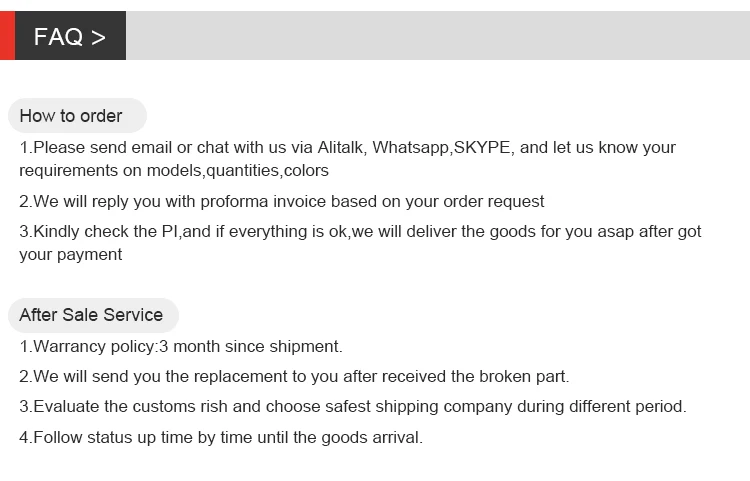Click the replacement for broken part line
This screenshot has width=750, height=481.
point(294,377)
